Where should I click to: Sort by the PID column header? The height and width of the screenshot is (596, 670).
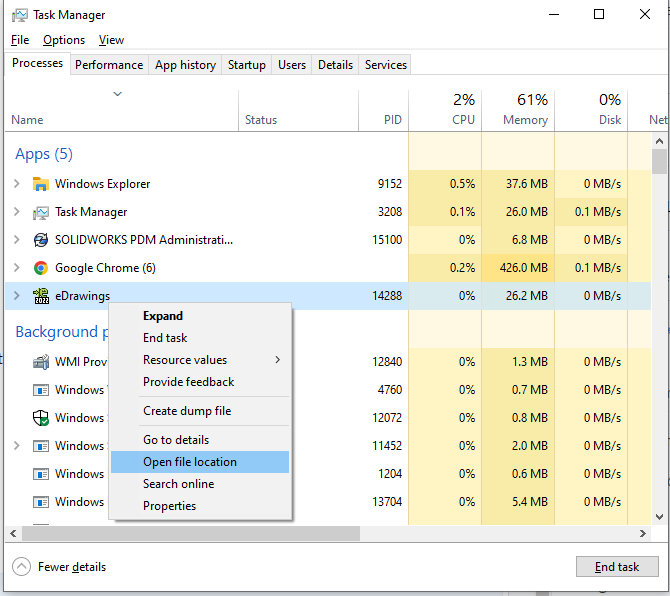coord(384,110)
